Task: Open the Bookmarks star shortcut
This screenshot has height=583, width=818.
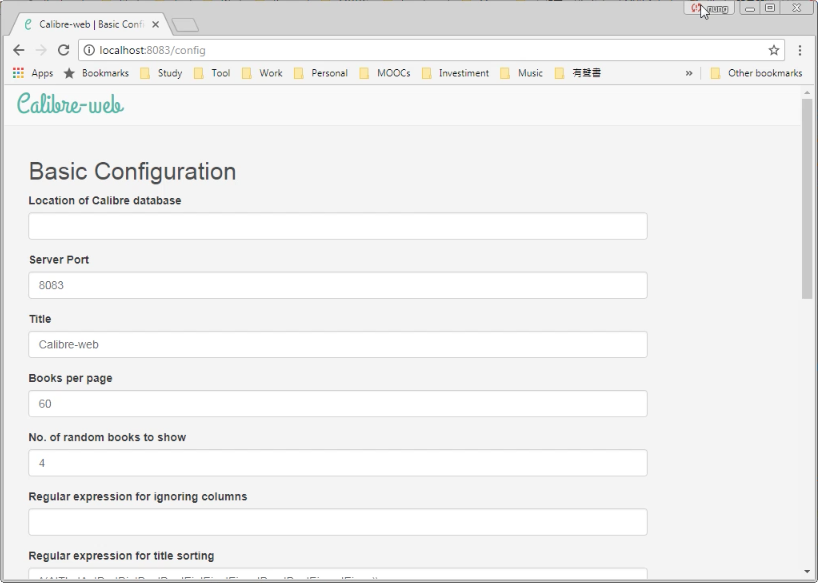Action: 97,73
